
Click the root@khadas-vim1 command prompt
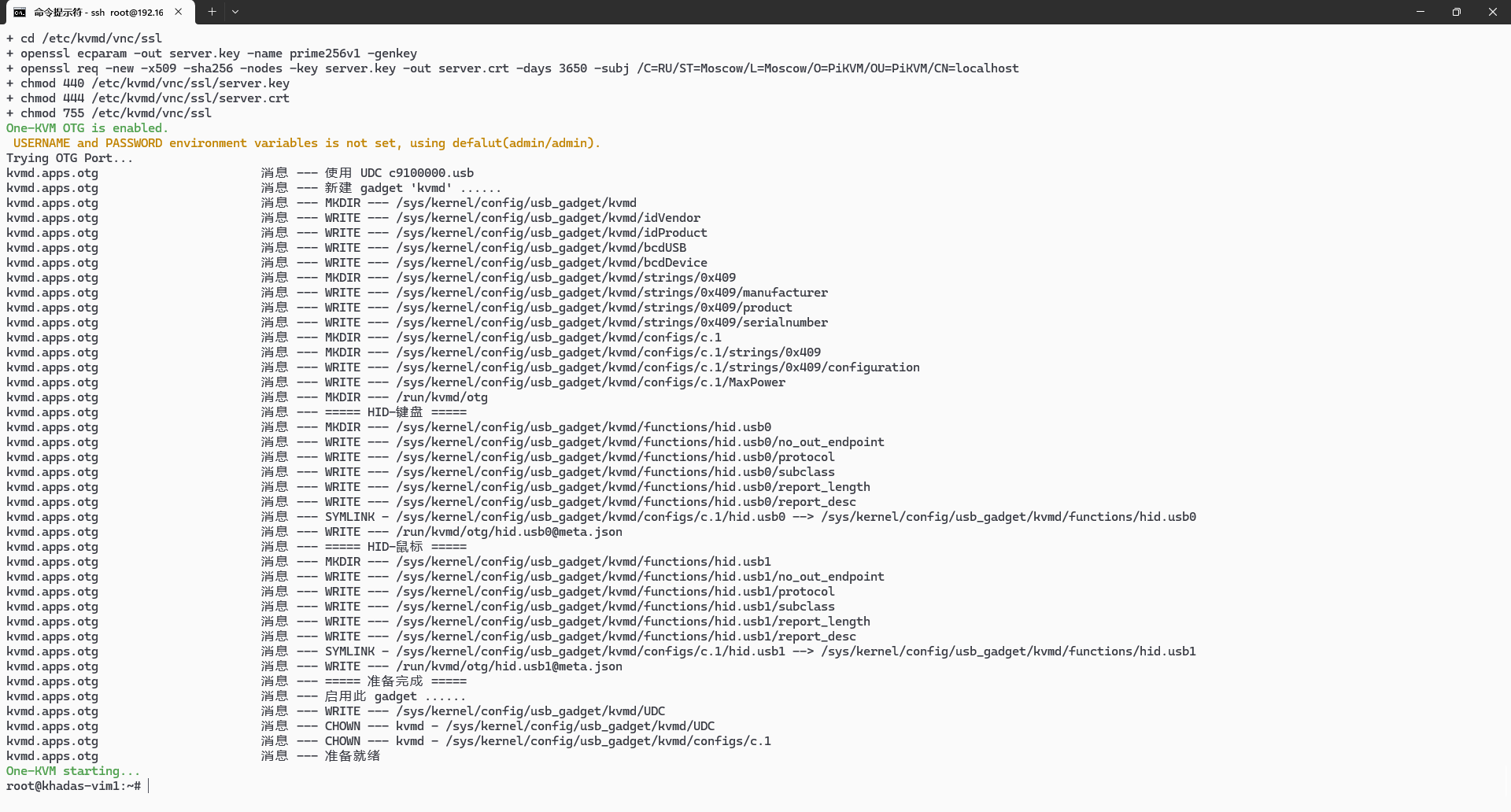(73, 786)
